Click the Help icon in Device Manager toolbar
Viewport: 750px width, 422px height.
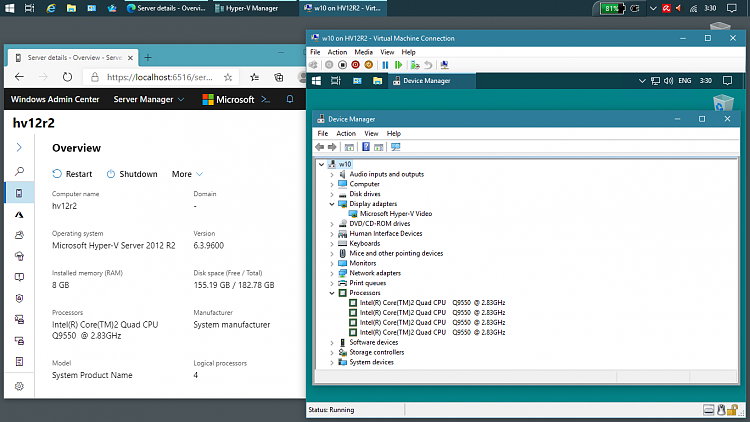365,147
